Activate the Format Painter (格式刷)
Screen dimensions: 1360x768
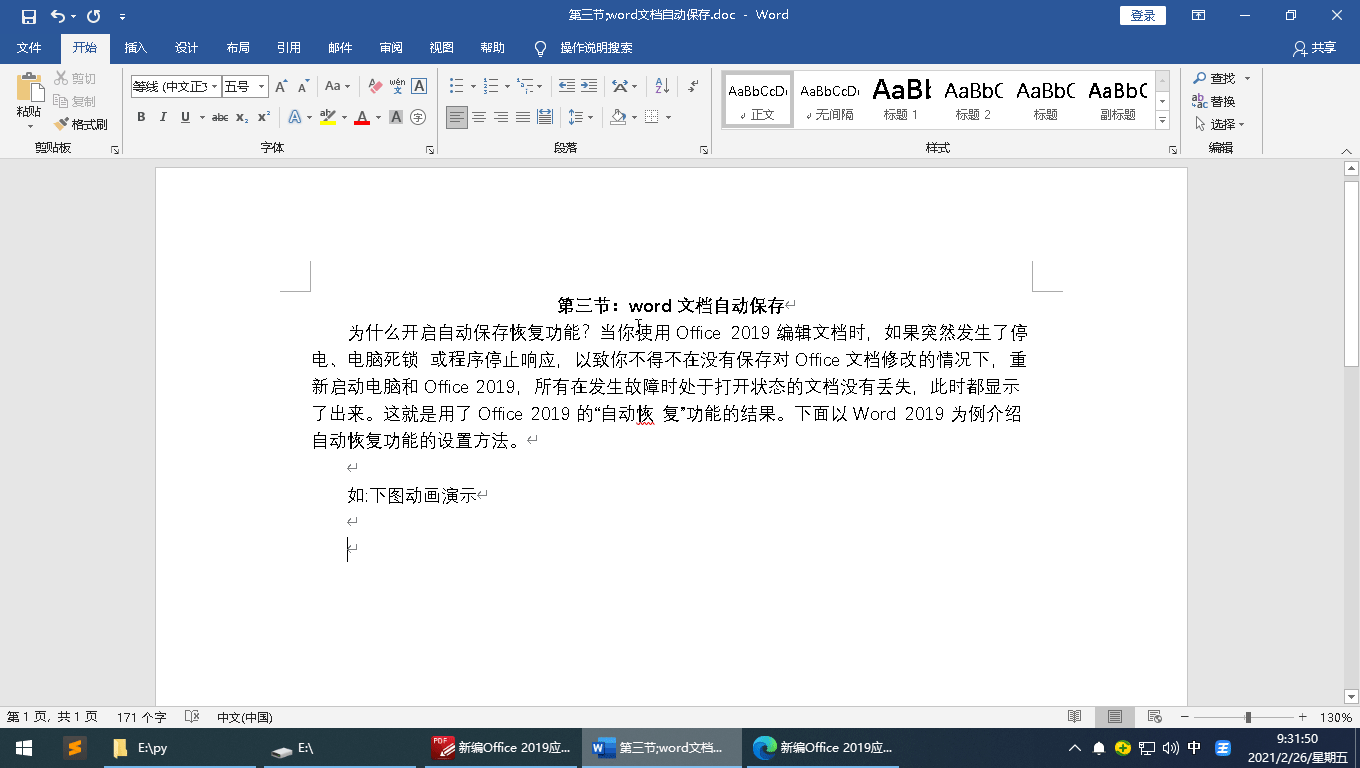[x=81, y=125]
